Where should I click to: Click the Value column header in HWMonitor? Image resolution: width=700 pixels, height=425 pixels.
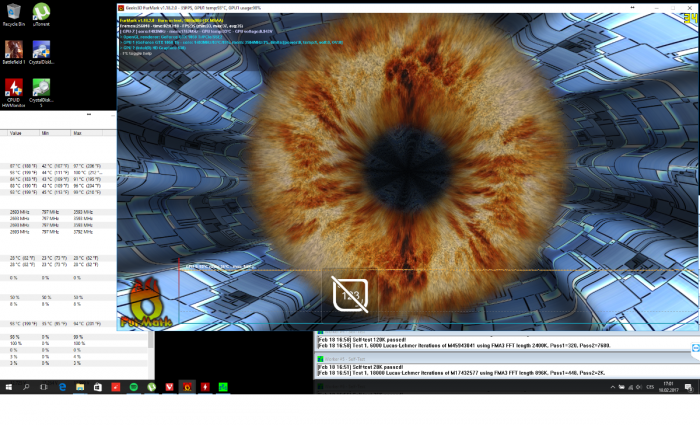click(16, 132)
